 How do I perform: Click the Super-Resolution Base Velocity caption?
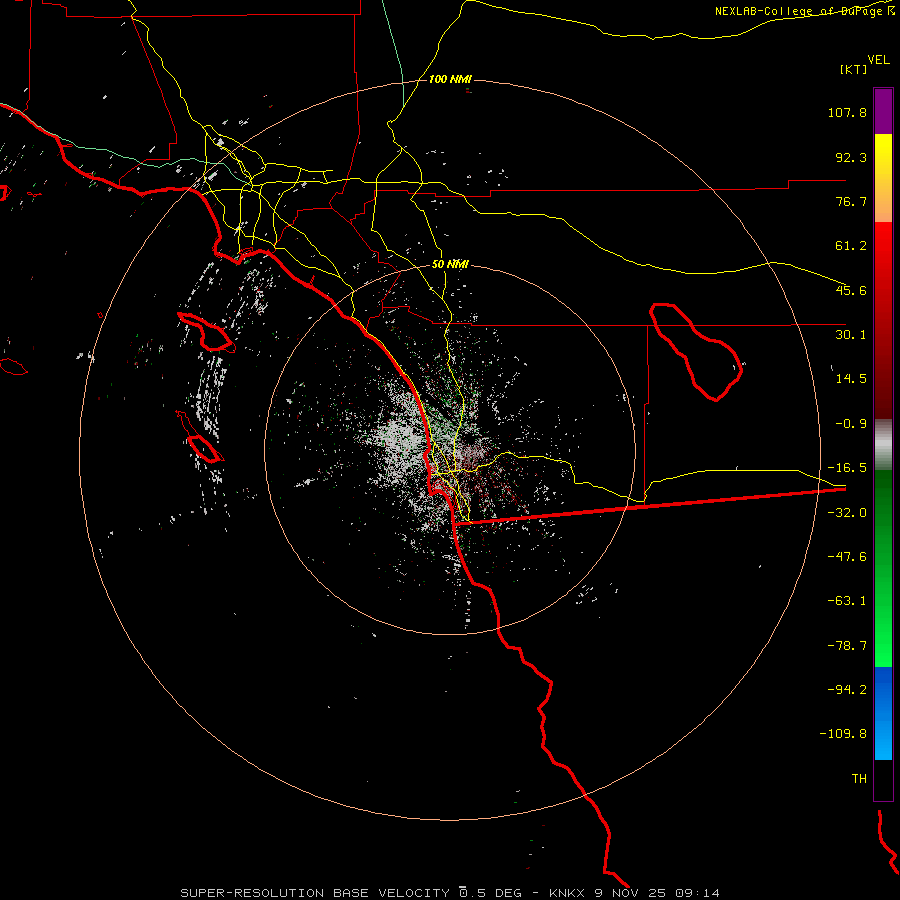(x=449, y=893)
